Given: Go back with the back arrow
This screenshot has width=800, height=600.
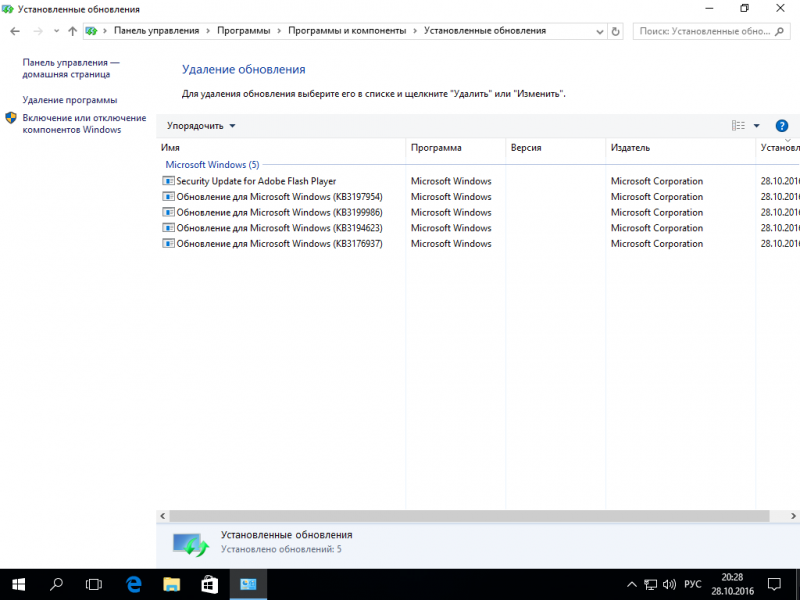Looking at the screenshot, I should (15, 31).
